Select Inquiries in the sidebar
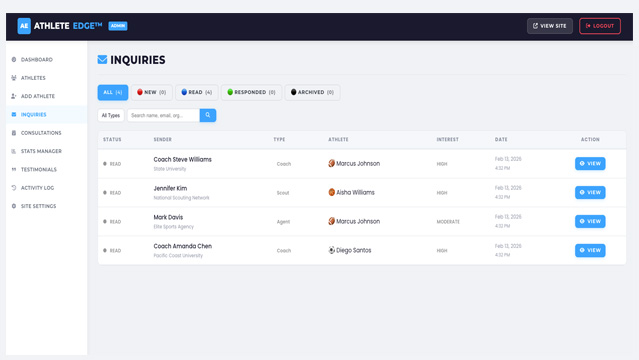Viewport: 639px width, 360px height. click(x=46, y=115)
